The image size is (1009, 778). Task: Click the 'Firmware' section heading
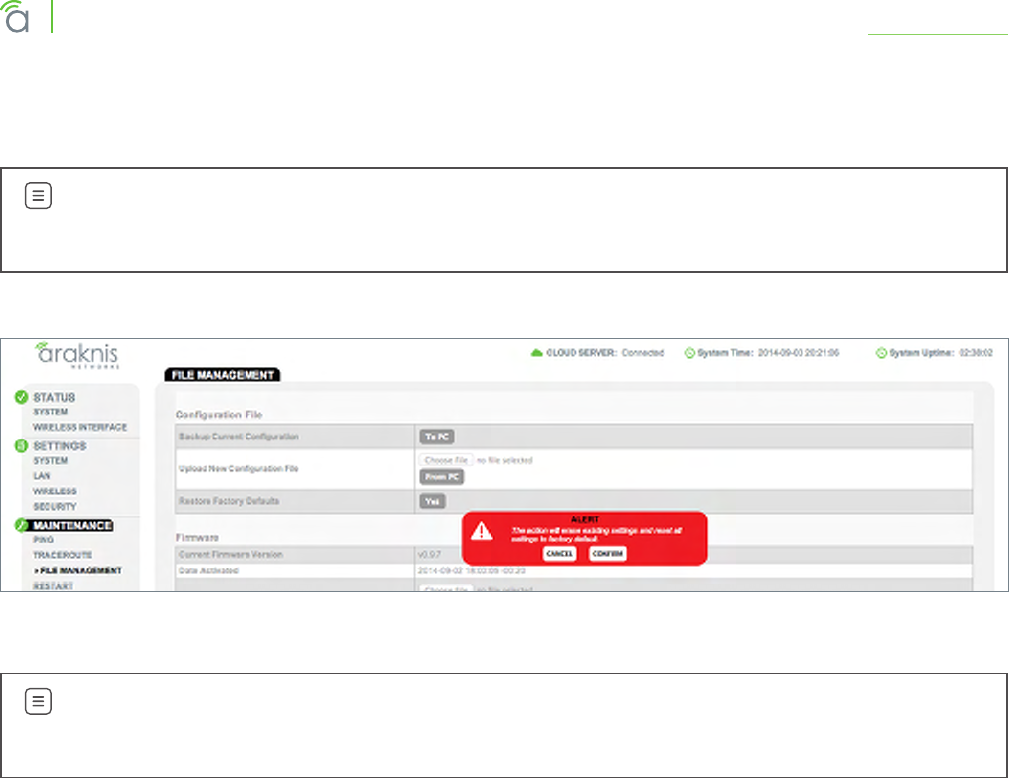click(198, 537)
